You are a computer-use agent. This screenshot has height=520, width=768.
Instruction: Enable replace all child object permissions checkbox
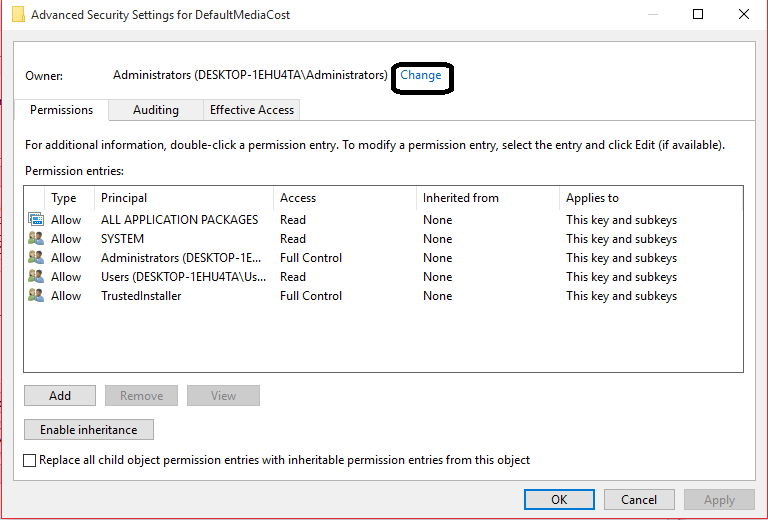pyautogui.click(x=30, y=461)
